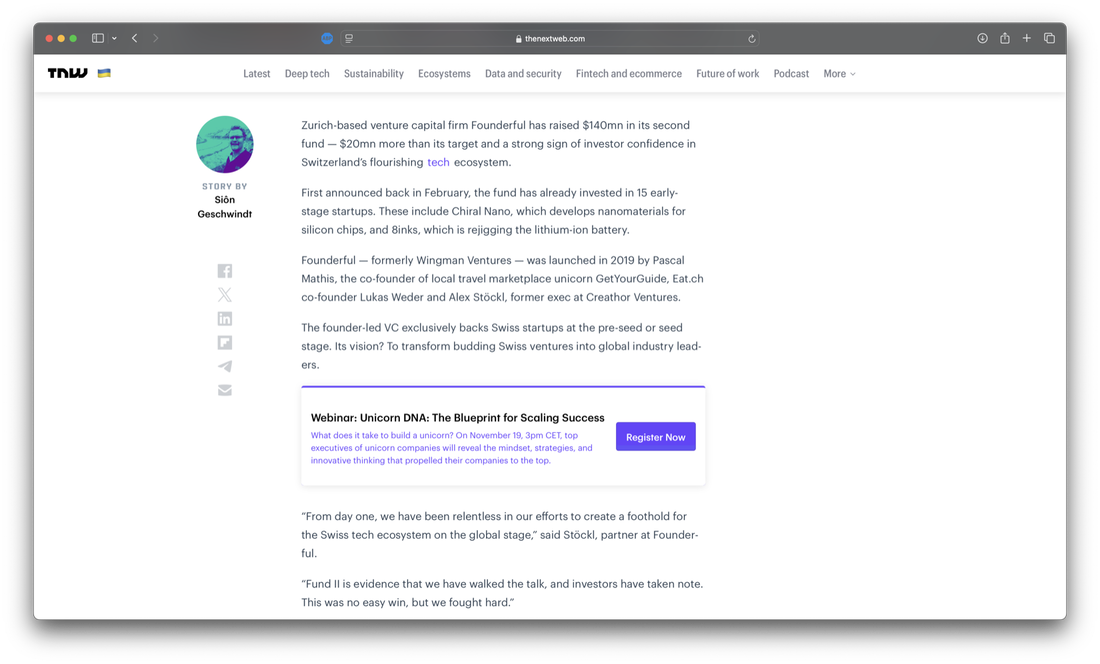Go forward to the next page

tap(156, 38)
